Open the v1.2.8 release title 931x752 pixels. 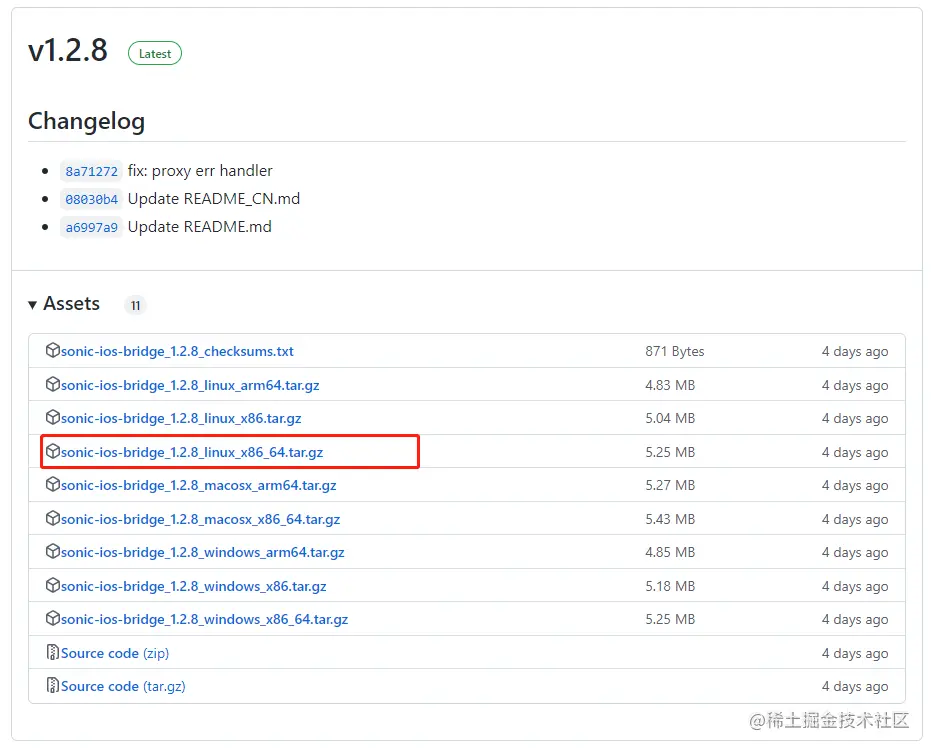click(68, 50)
